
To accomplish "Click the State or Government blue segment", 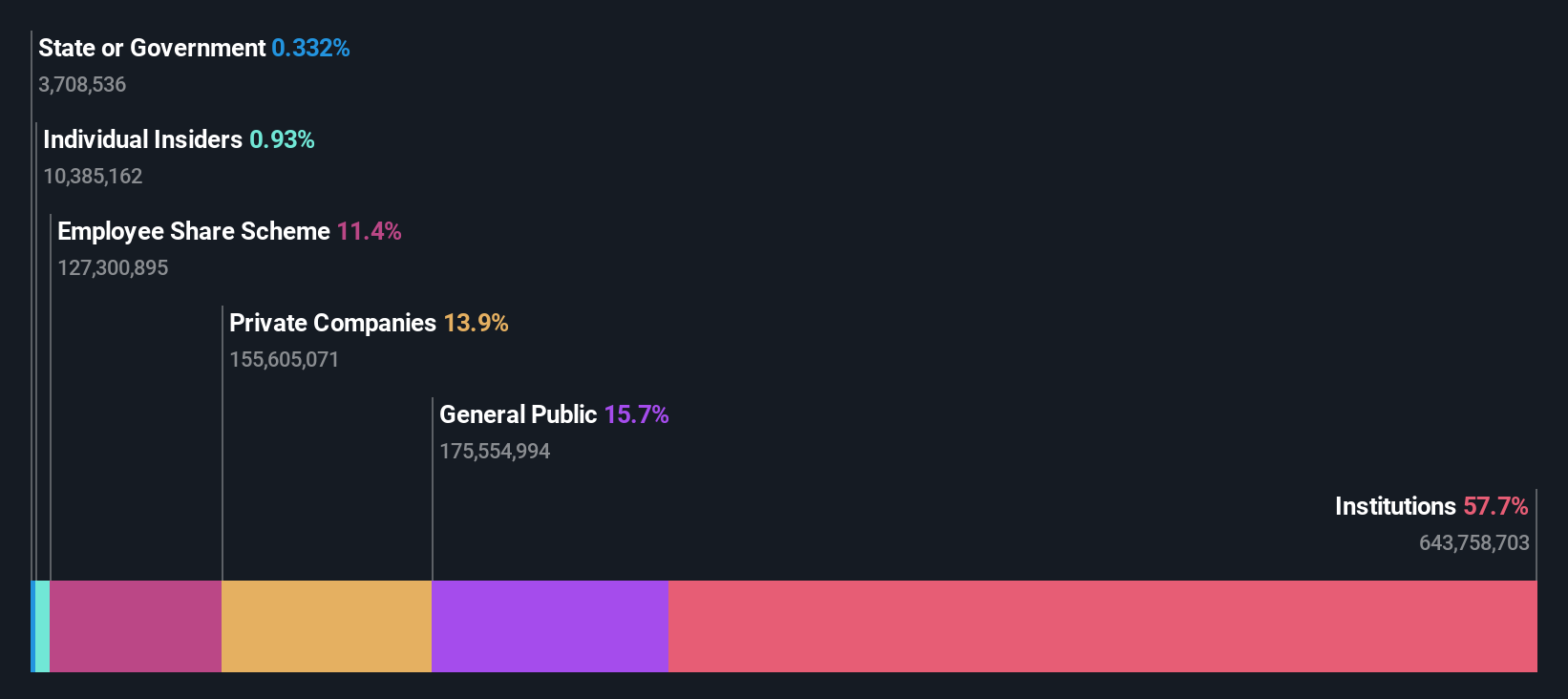I will click(x=32, y=626).
